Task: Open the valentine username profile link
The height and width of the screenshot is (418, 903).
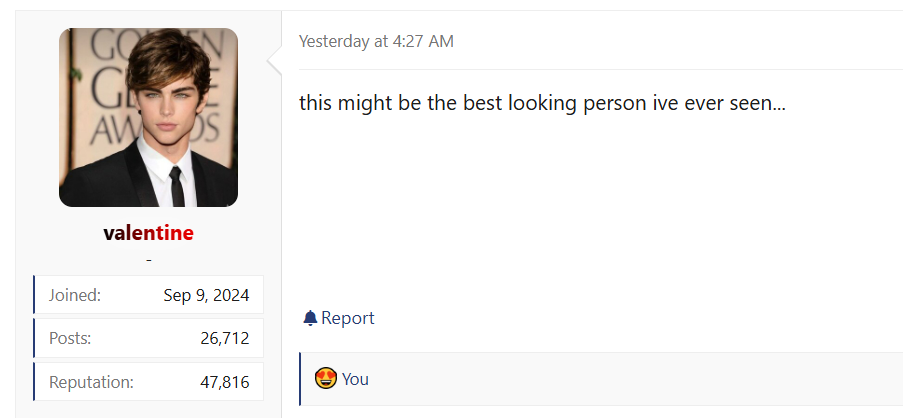Action: [x=148, y=233]
